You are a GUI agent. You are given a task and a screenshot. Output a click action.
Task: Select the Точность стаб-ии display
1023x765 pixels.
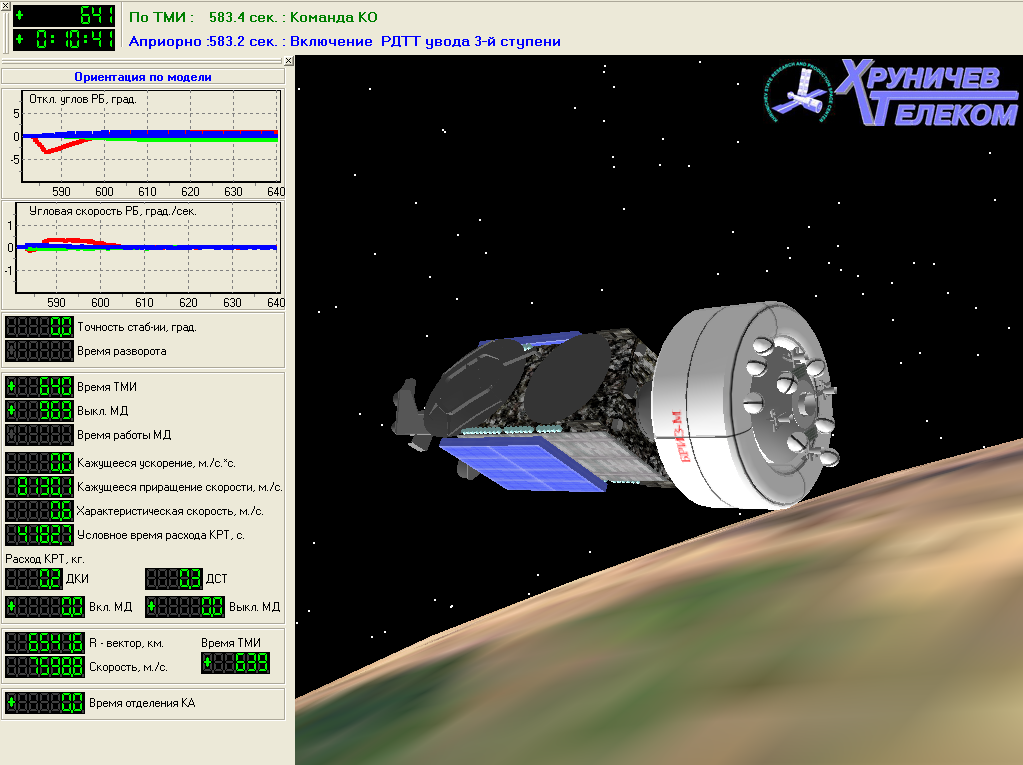[40, 327]
